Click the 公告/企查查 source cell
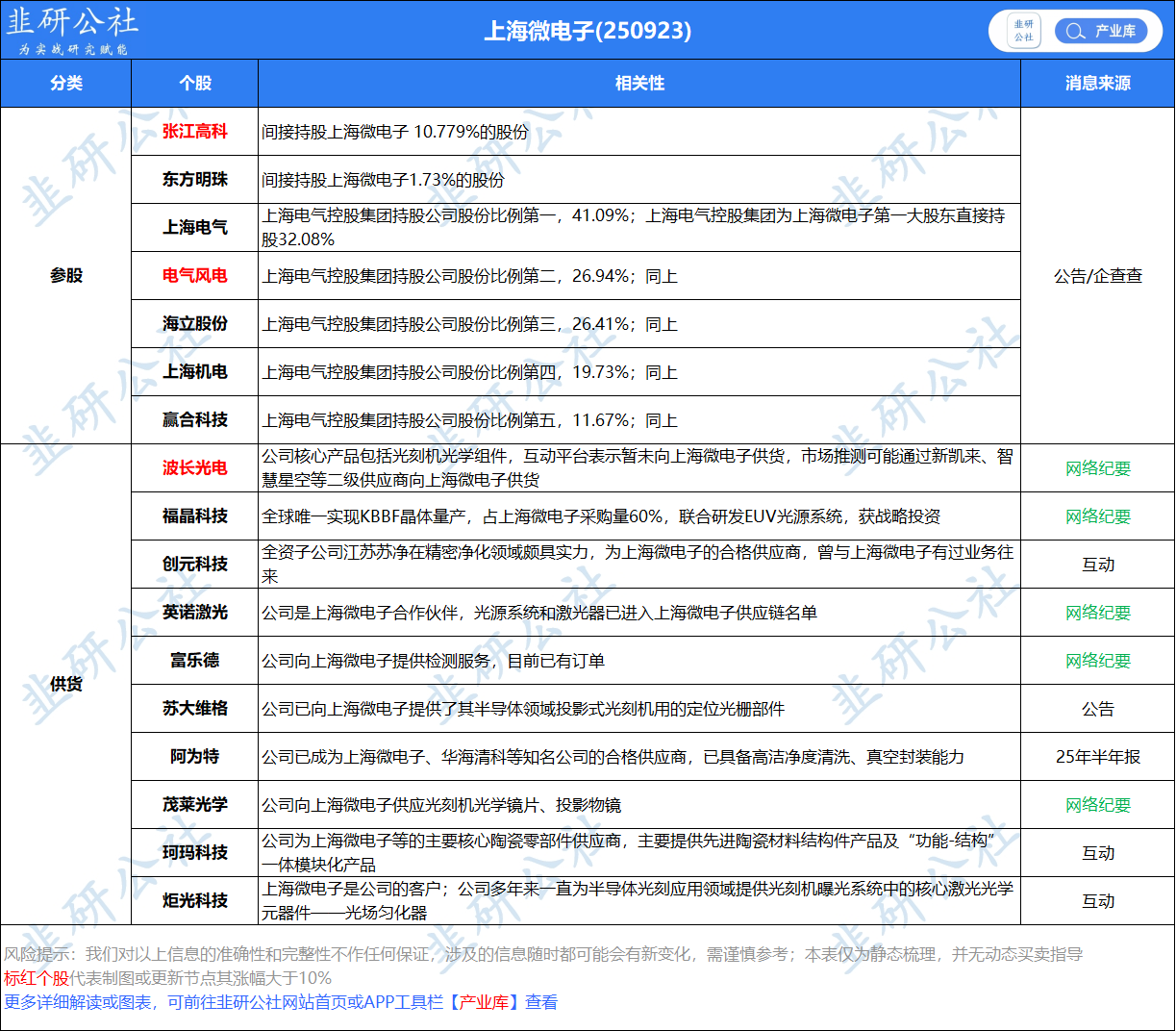1176x1031 pixels. click(x=1097, y=276)
